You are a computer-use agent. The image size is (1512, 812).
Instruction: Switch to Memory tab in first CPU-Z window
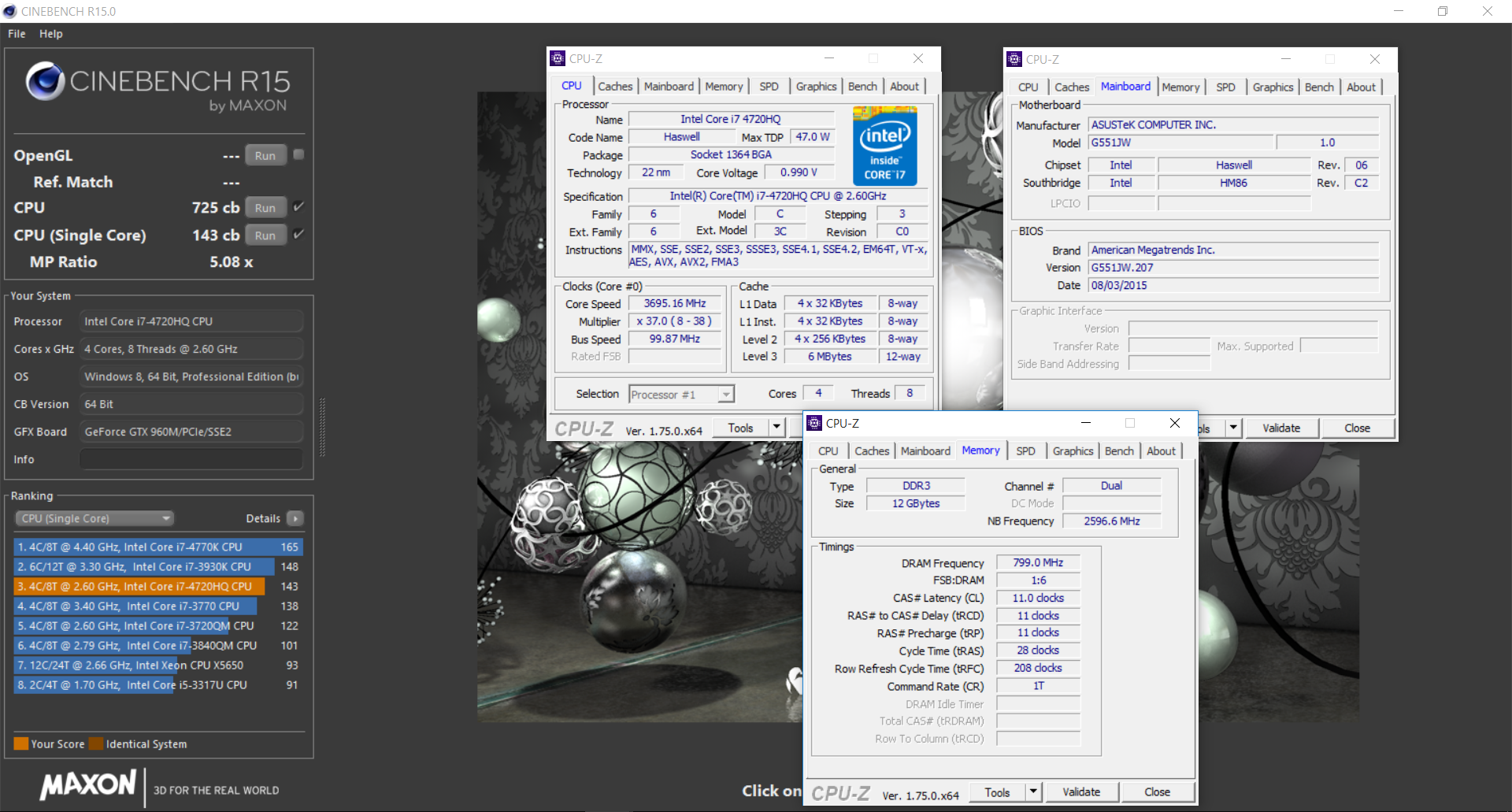(x=724, y=87)
